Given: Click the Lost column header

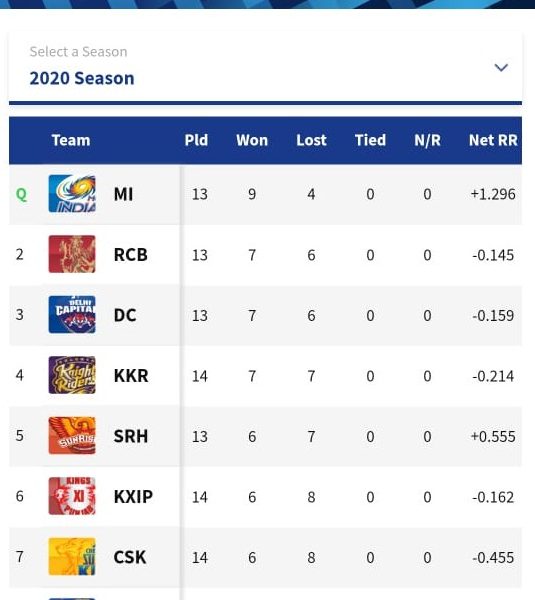Looking at the screenshot, I should [312, 140].
